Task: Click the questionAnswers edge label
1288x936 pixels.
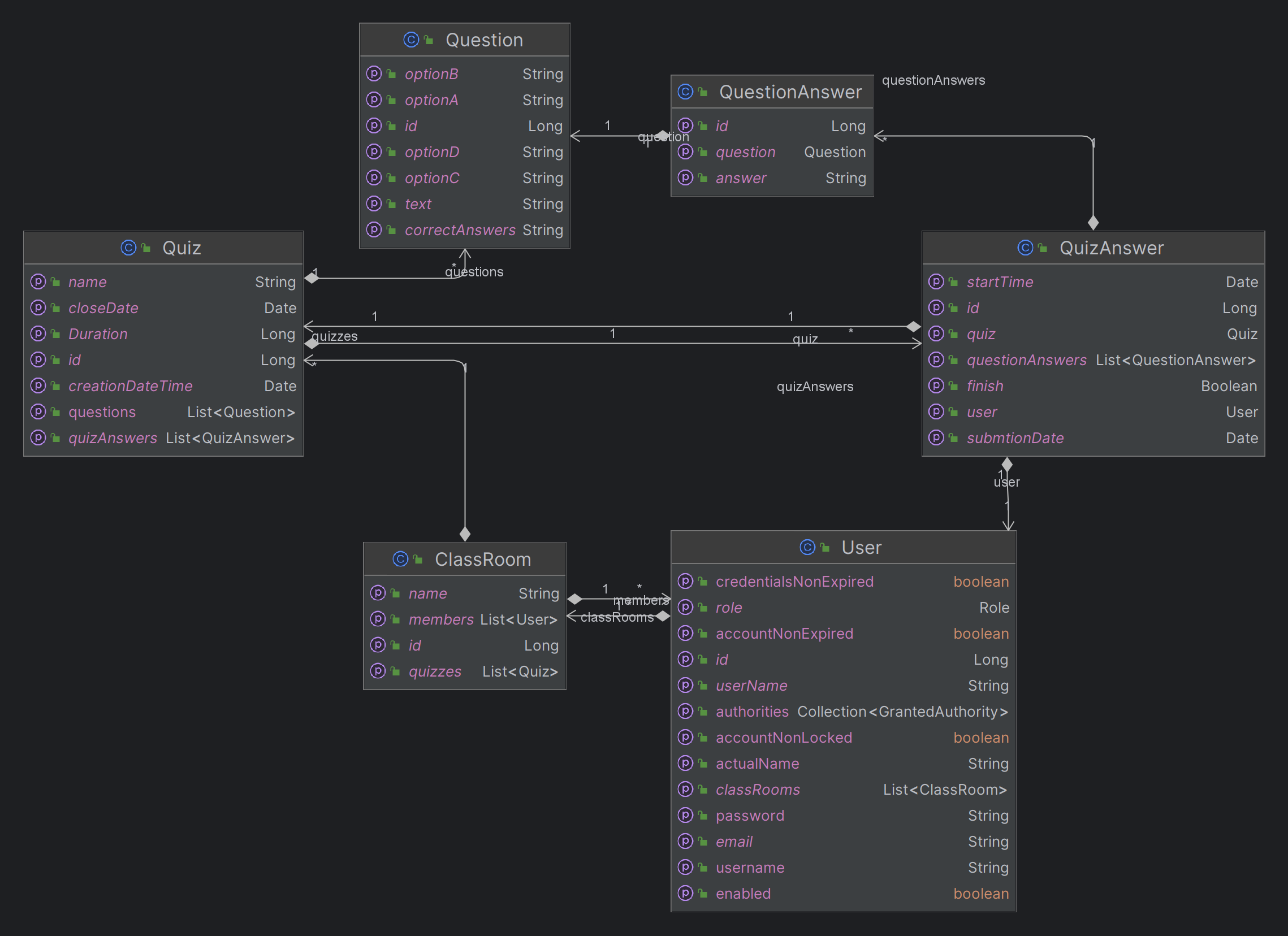Action: click(x=933, y=81)
